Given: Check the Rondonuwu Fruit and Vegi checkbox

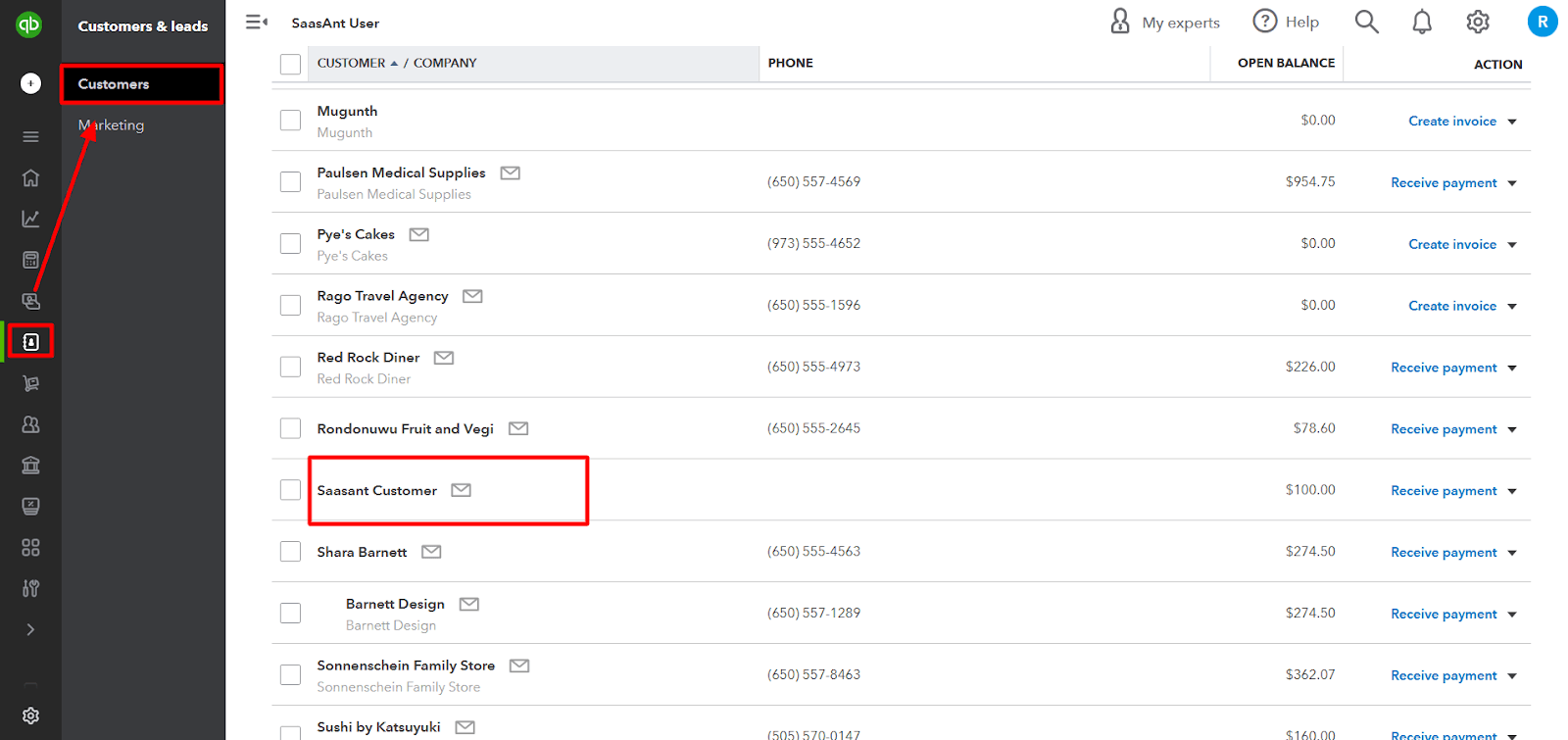Looking at the screenshot, I should [290, 428].
